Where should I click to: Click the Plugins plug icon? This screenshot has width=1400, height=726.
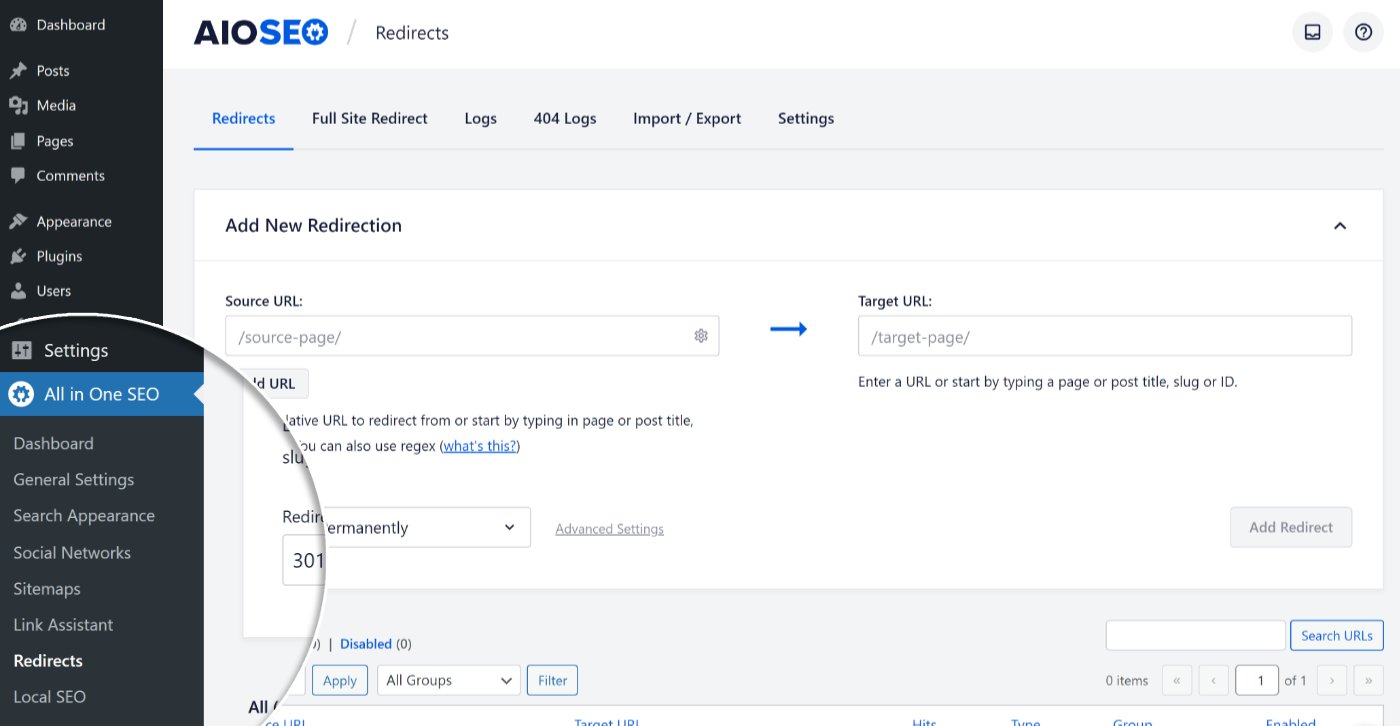[18, 257]
